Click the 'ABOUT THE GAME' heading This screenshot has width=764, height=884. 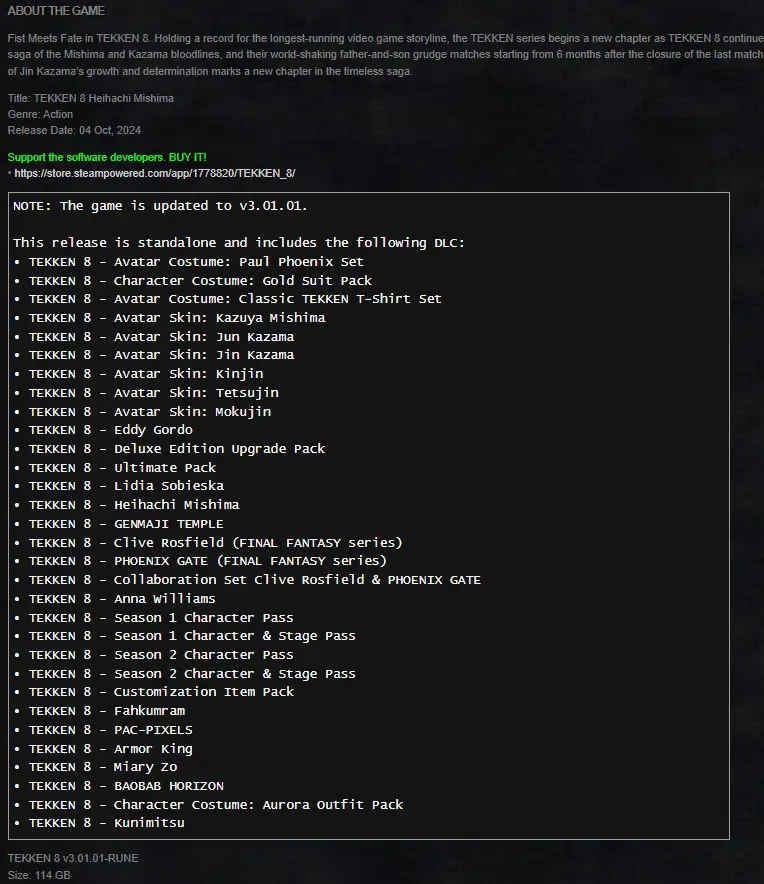tap(56, 11)
